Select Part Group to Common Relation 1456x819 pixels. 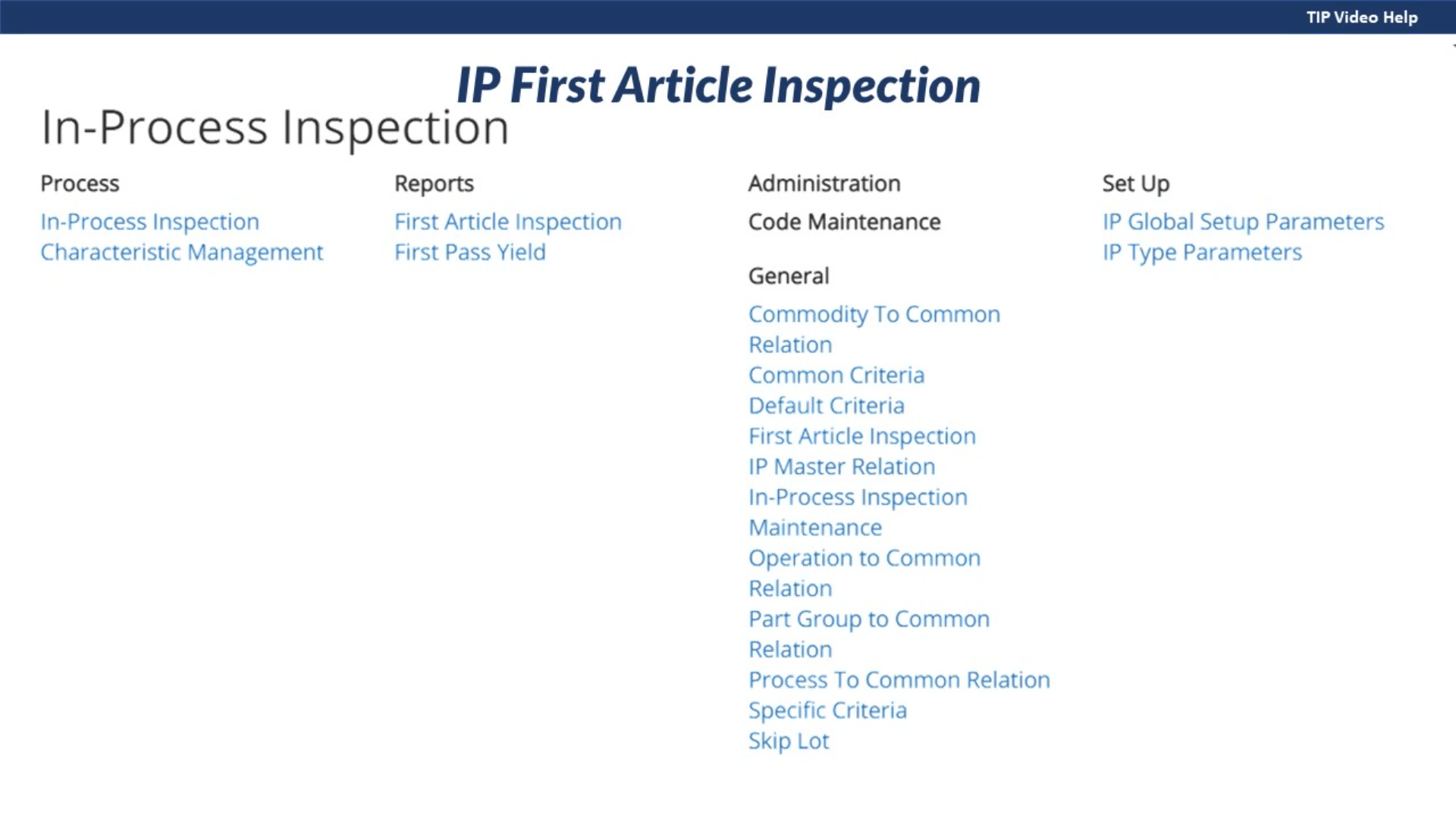coord(868,619)
